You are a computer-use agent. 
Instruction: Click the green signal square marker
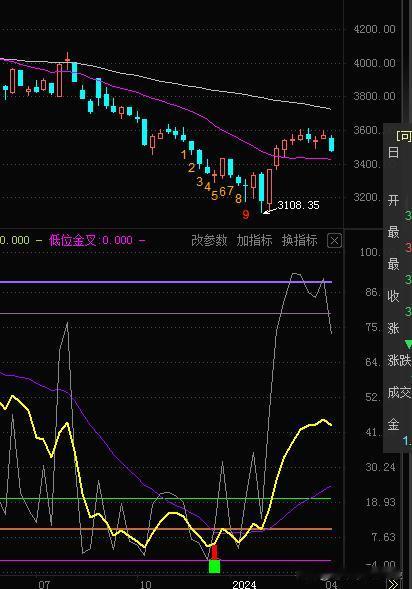pyautogui.click(x=214, y=566)
